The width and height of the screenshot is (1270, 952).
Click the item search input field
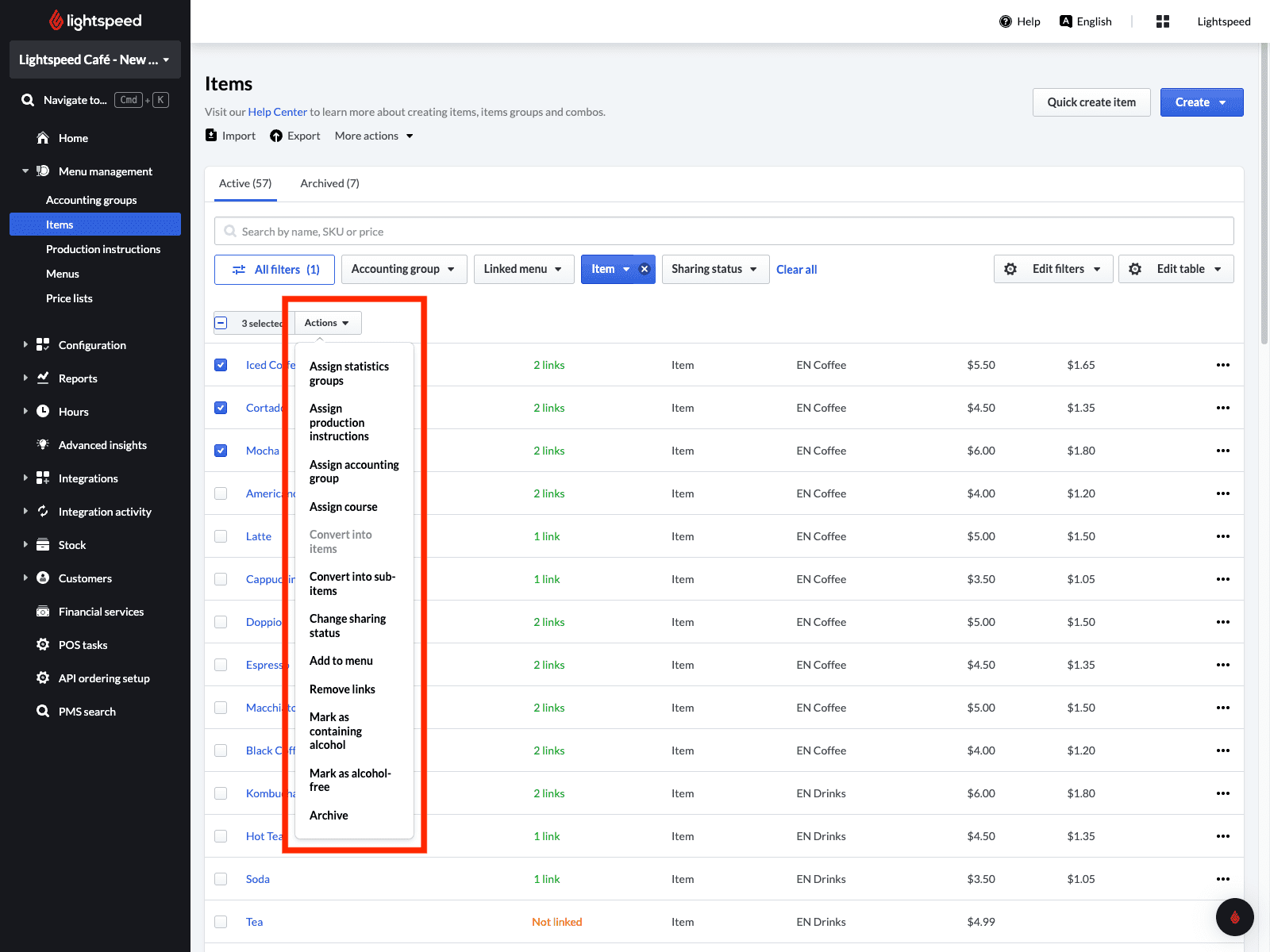[724, 232]
